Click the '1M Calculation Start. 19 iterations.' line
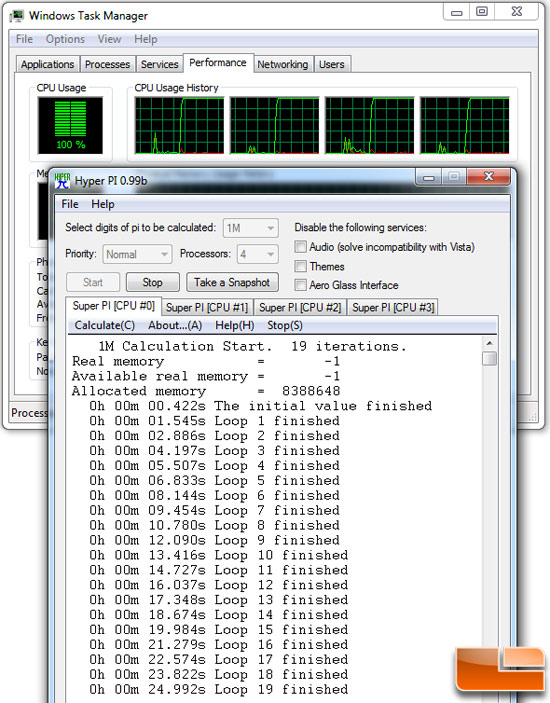This screenshot has height=703, width=550. pyautogui.click(x=252, y=347)
